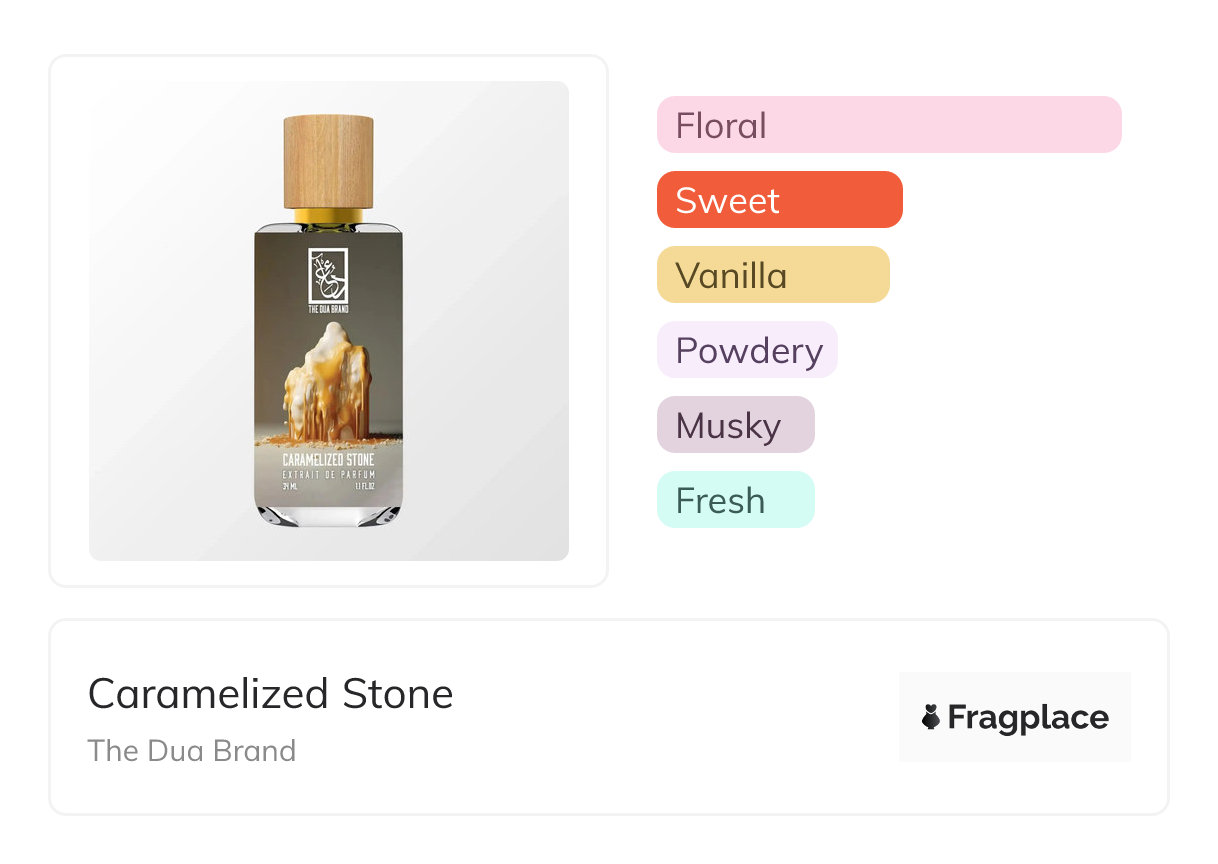Click the 34 ML marking on the bottle
The width and height of the screenshot is (1218, 864).
pyautogui.click(x=290, y=487)
